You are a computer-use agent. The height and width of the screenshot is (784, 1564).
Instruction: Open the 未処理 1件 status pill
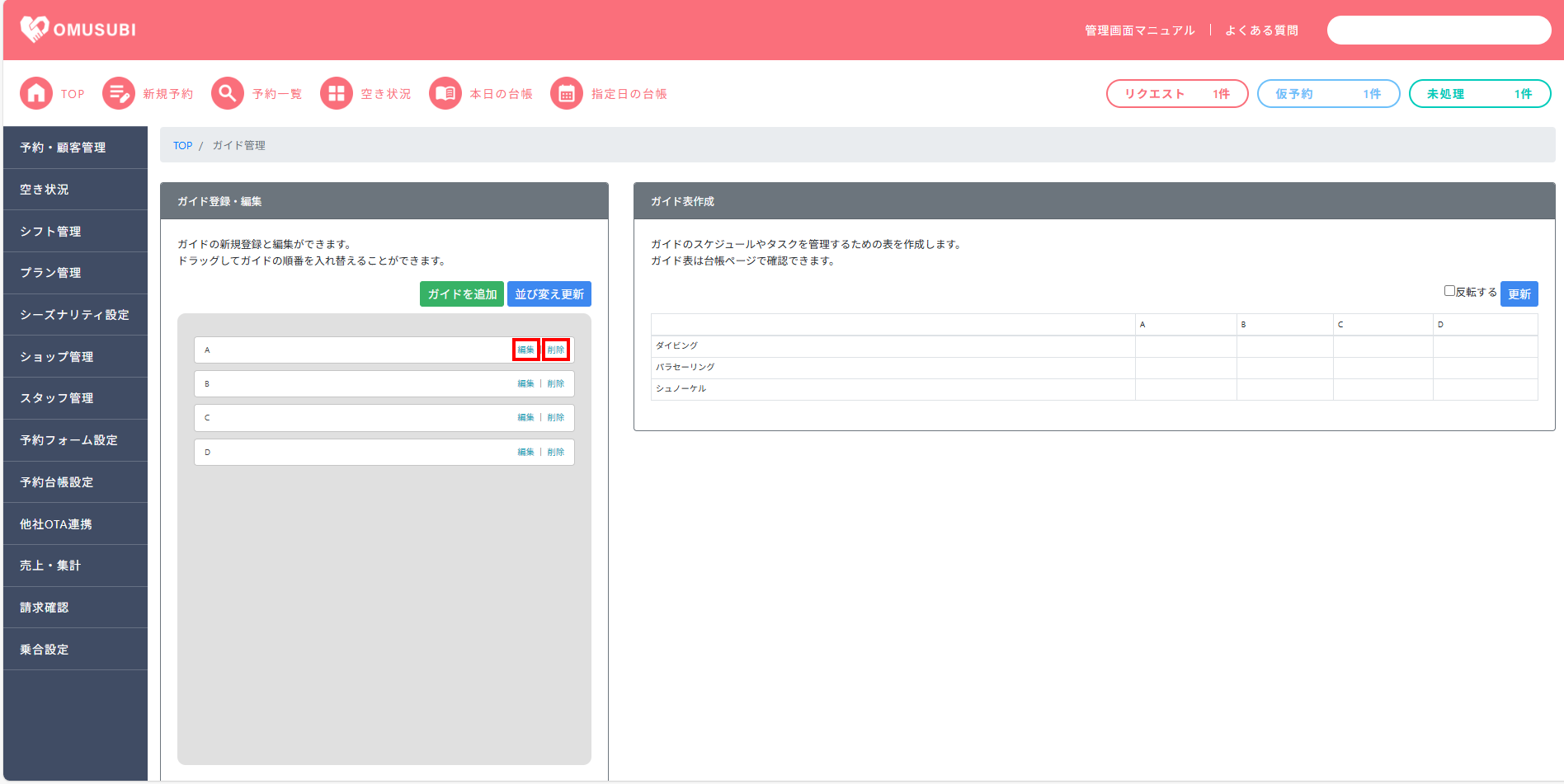1479,94
